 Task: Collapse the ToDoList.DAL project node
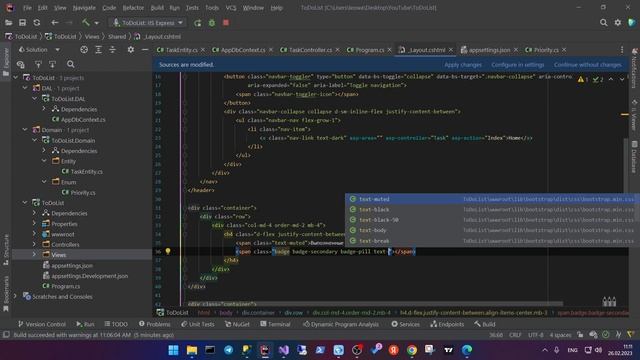[x=35, y=99]
